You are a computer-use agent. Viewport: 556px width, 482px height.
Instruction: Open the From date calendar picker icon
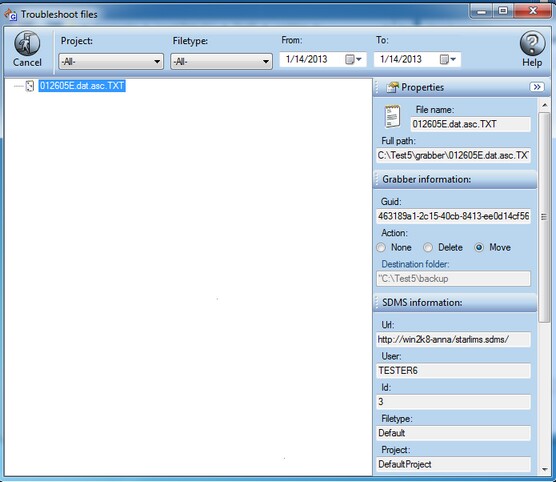pyautogui.click(x=353, y=59)
